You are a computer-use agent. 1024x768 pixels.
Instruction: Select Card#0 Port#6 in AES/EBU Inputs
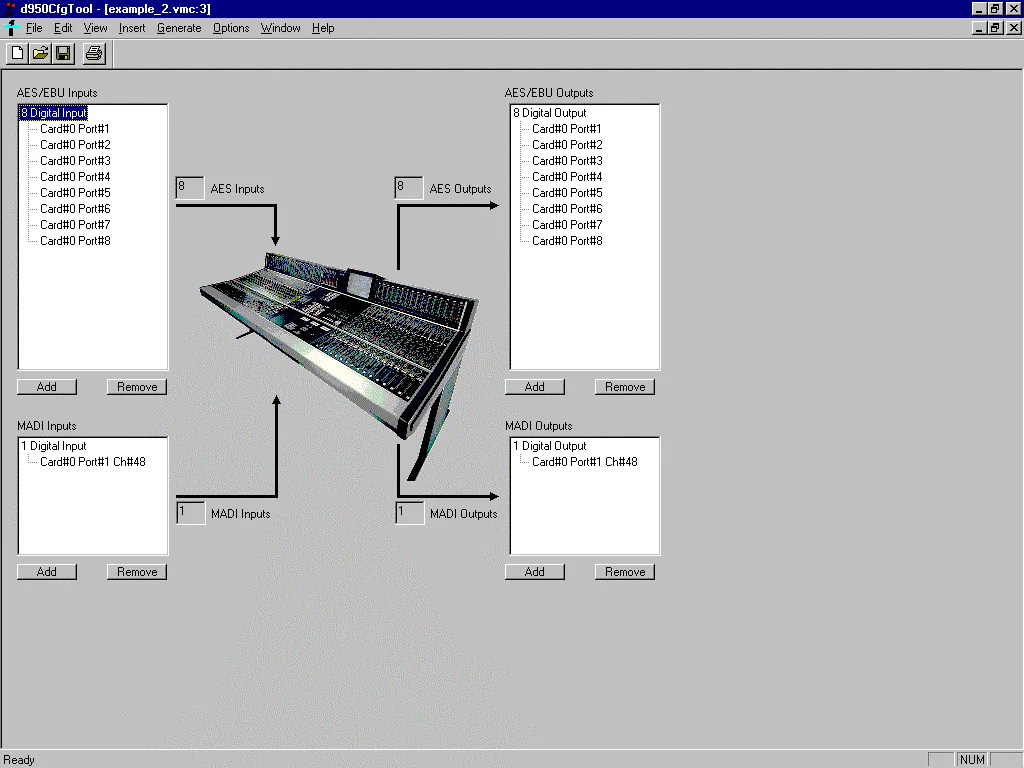pyautogui.click(x=75, y=208)
